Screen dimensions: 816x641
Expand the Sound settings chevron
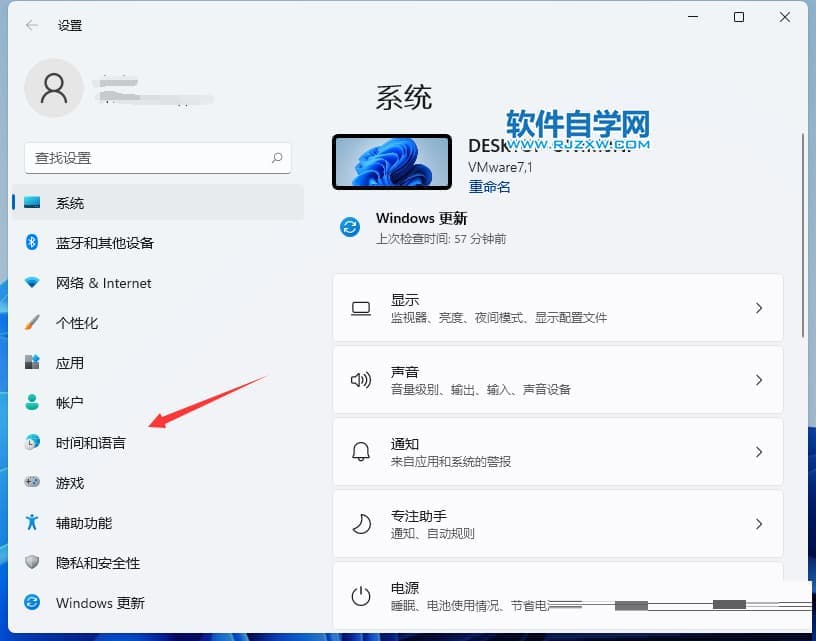tap(758, 380)
